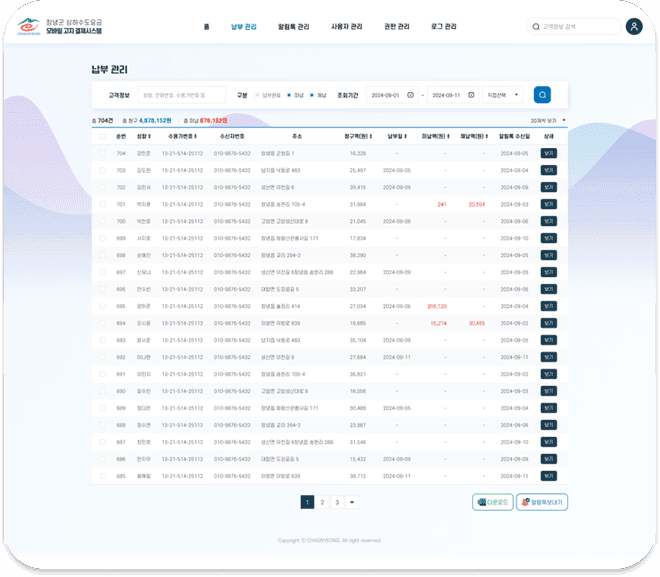Click the 고객정보 search input field

tap(182, 95)
